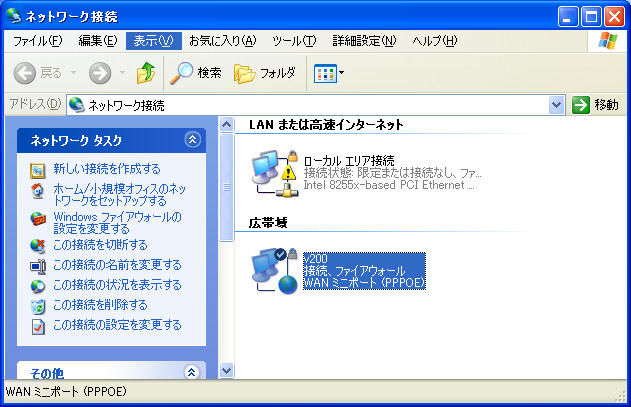Open the フォルダ pane toolbar button

[x=265, y=73]
